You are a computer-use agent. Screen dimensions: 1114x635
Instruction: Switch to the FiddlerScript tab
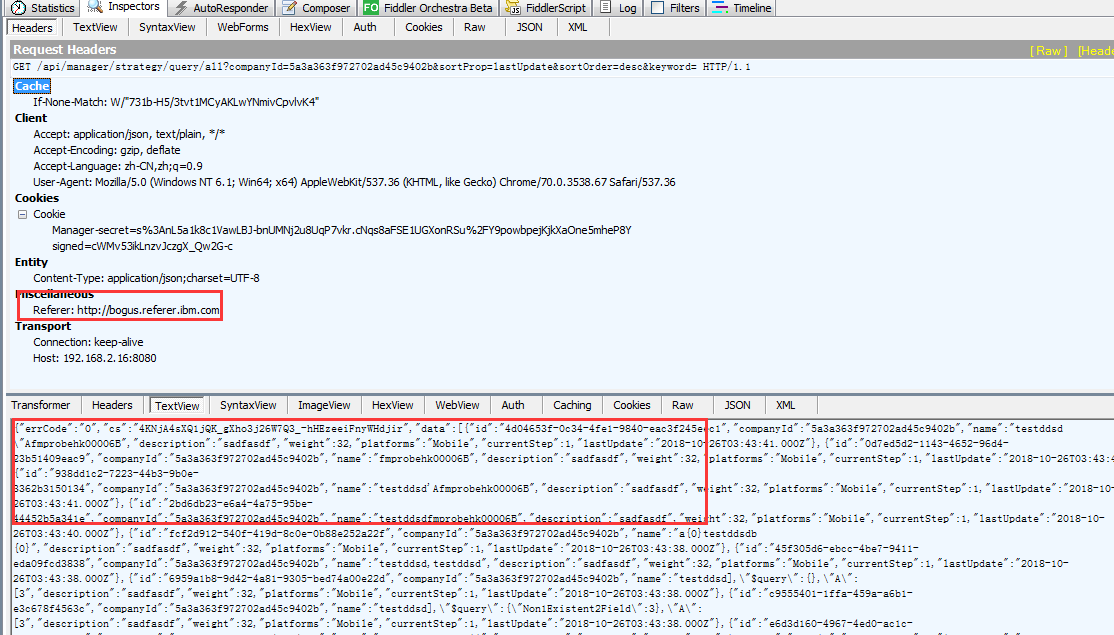coord(546,8)
